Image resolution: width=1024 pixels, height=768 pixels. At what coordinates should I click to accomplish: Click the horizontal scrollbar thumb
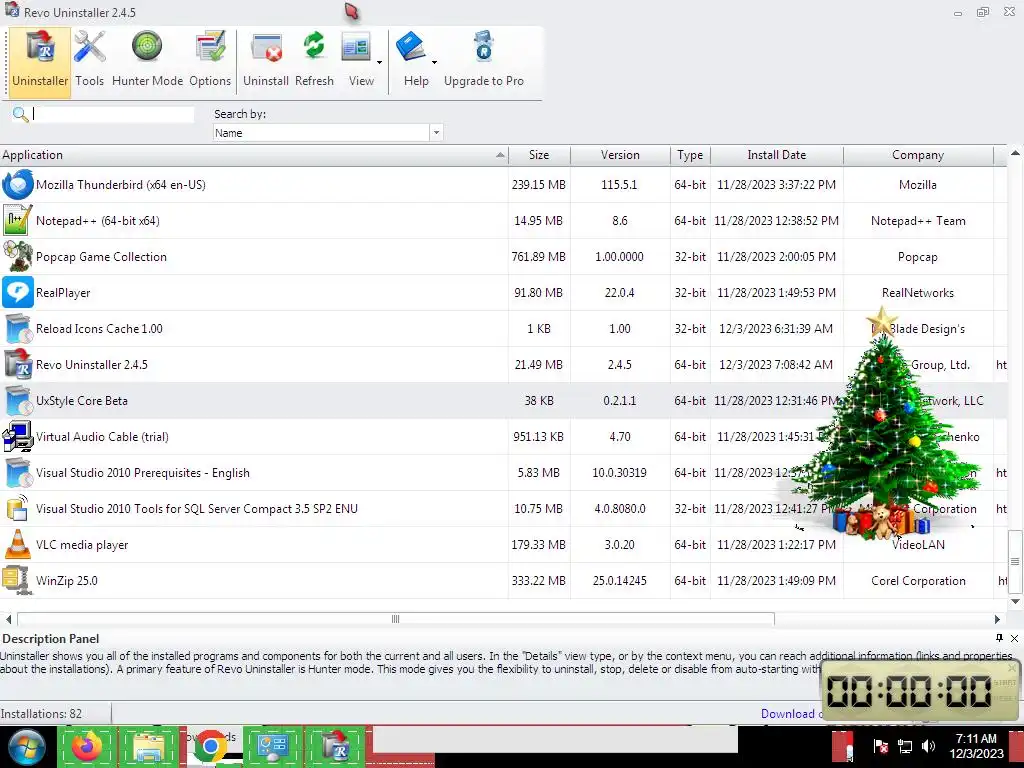(396, 618)
